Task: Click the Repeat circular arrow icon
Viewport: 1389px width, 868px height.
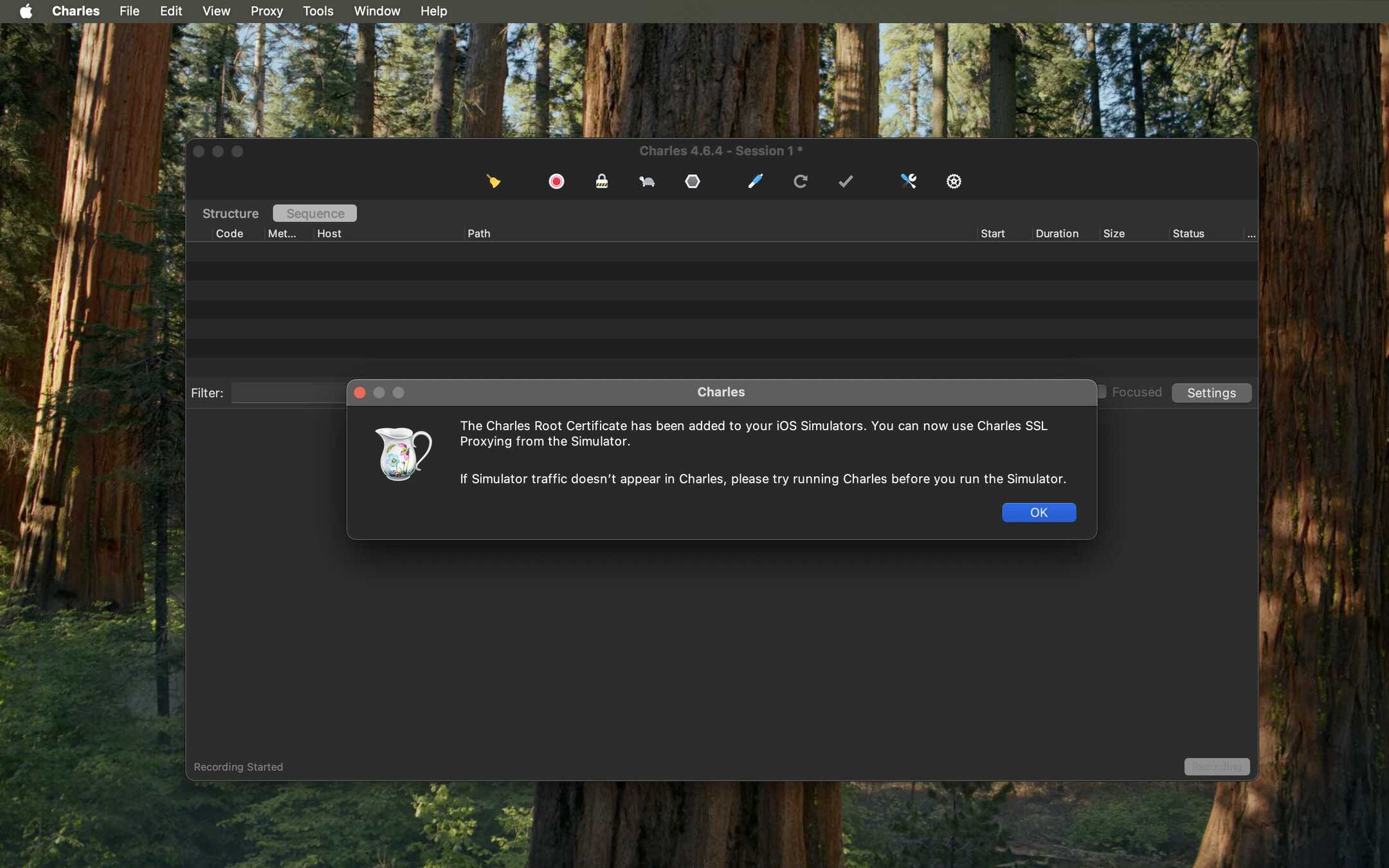Action: coord(800,181)
